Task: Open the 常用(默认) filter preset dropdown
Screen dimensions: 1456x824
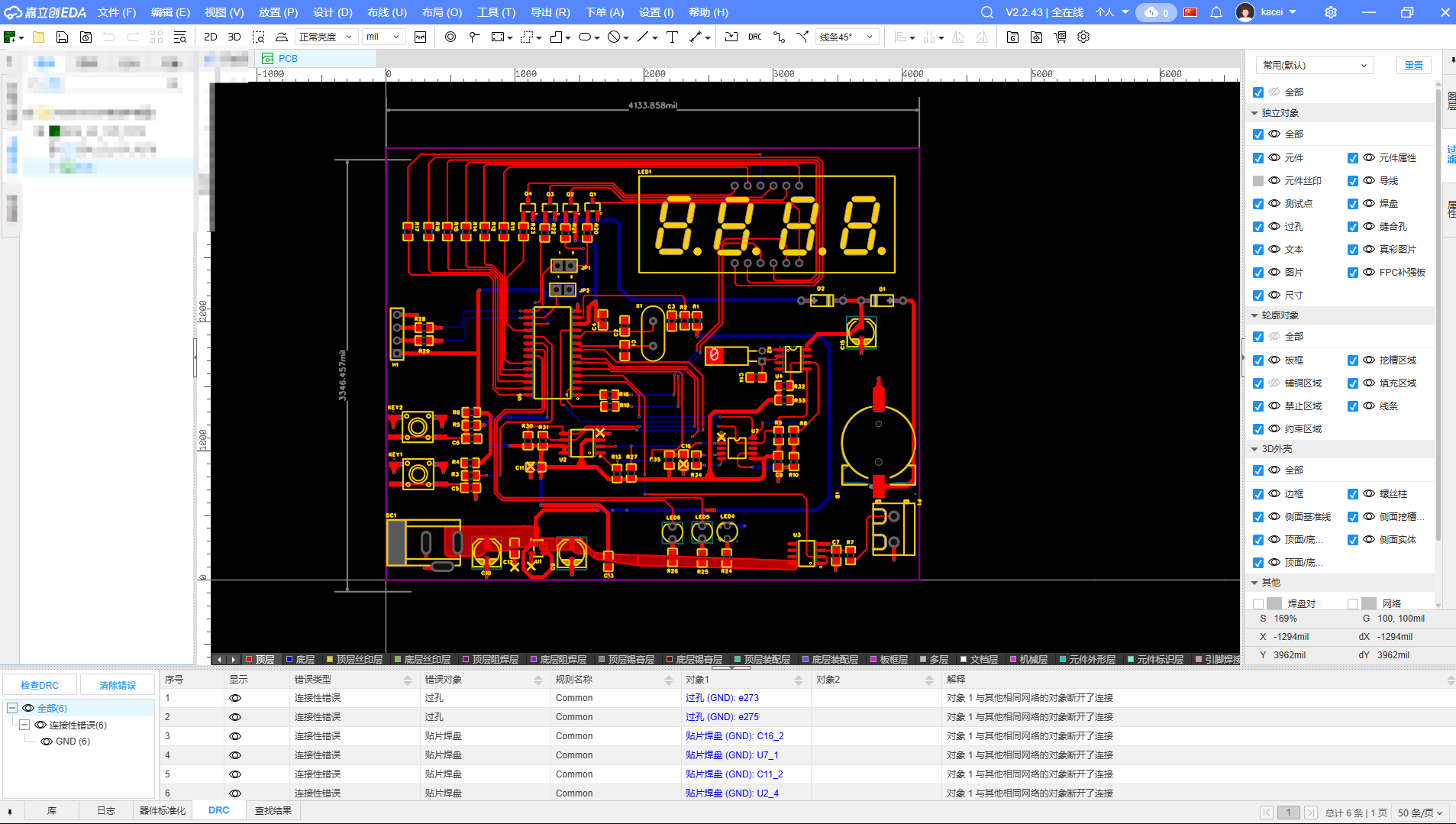Action: pos(1315,65)
